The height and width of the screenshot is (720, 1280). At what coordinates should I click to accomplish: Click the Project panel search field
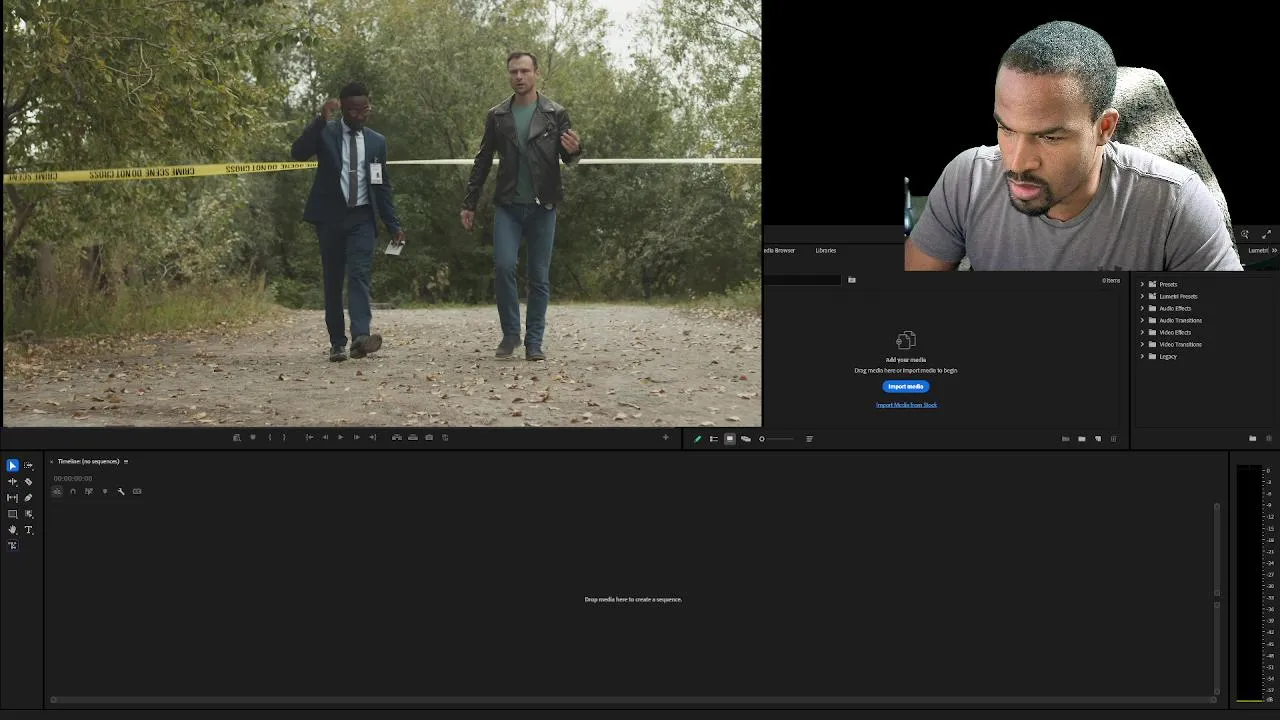[x=803, y=280]
